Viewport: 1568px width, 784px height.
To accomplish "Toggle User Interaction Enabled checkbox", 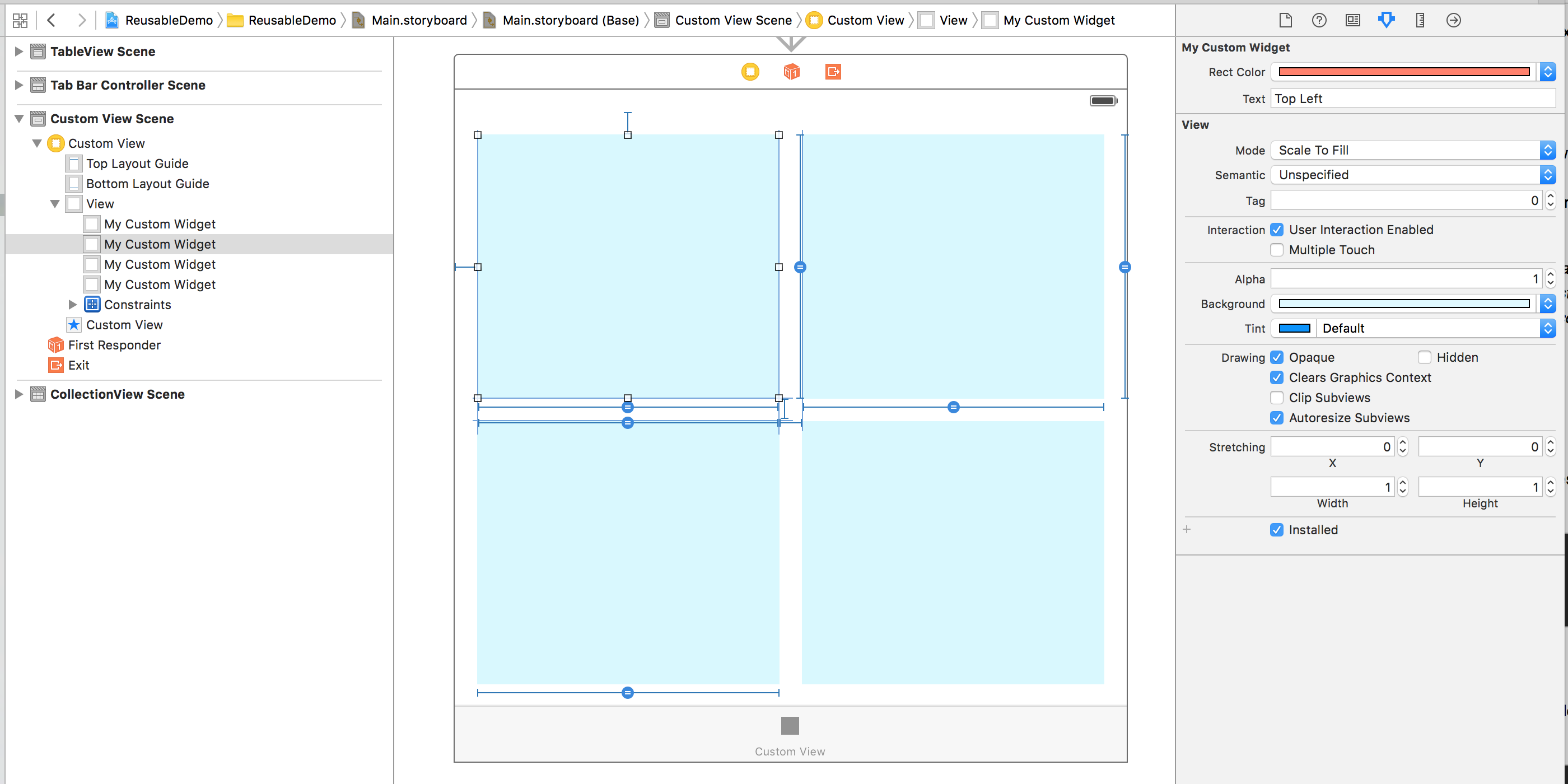I will (1278, 229).
